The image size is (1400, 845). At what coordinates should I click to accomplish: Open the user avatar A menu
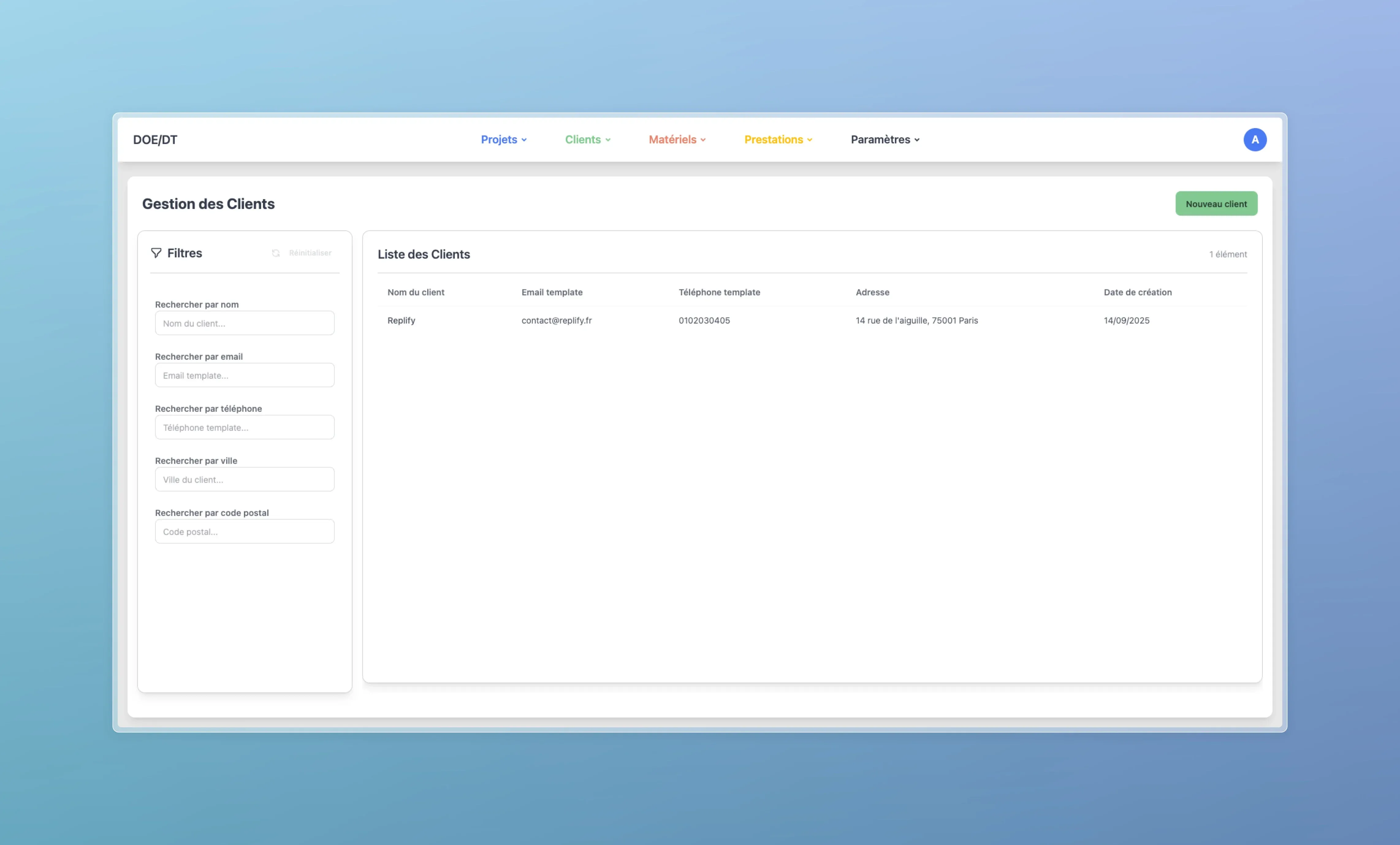[1254, 140]
